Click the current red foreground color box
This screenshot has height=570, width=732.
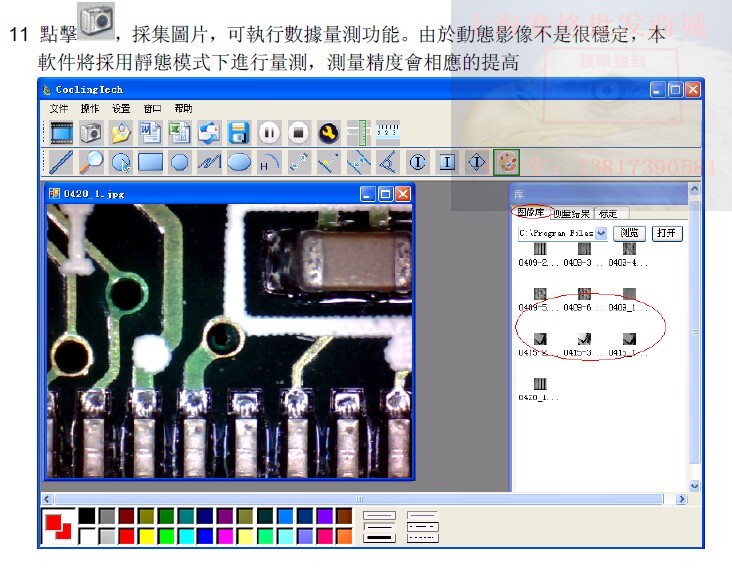click(53, 522)
